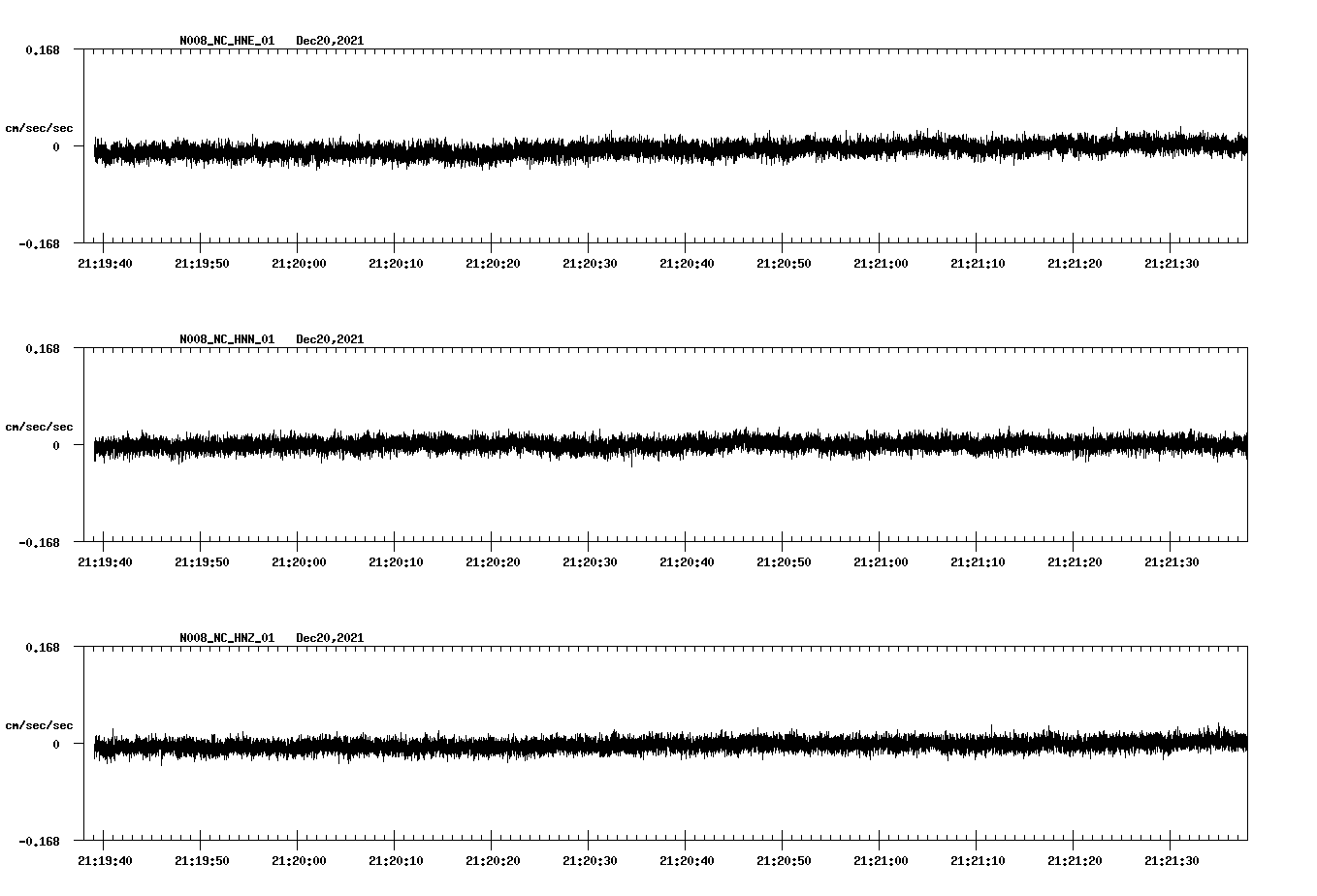The image size is (1317, 896).
Task: Pick the 21:21:00 time label on HNN plot
Action: (x=881, y=562)
